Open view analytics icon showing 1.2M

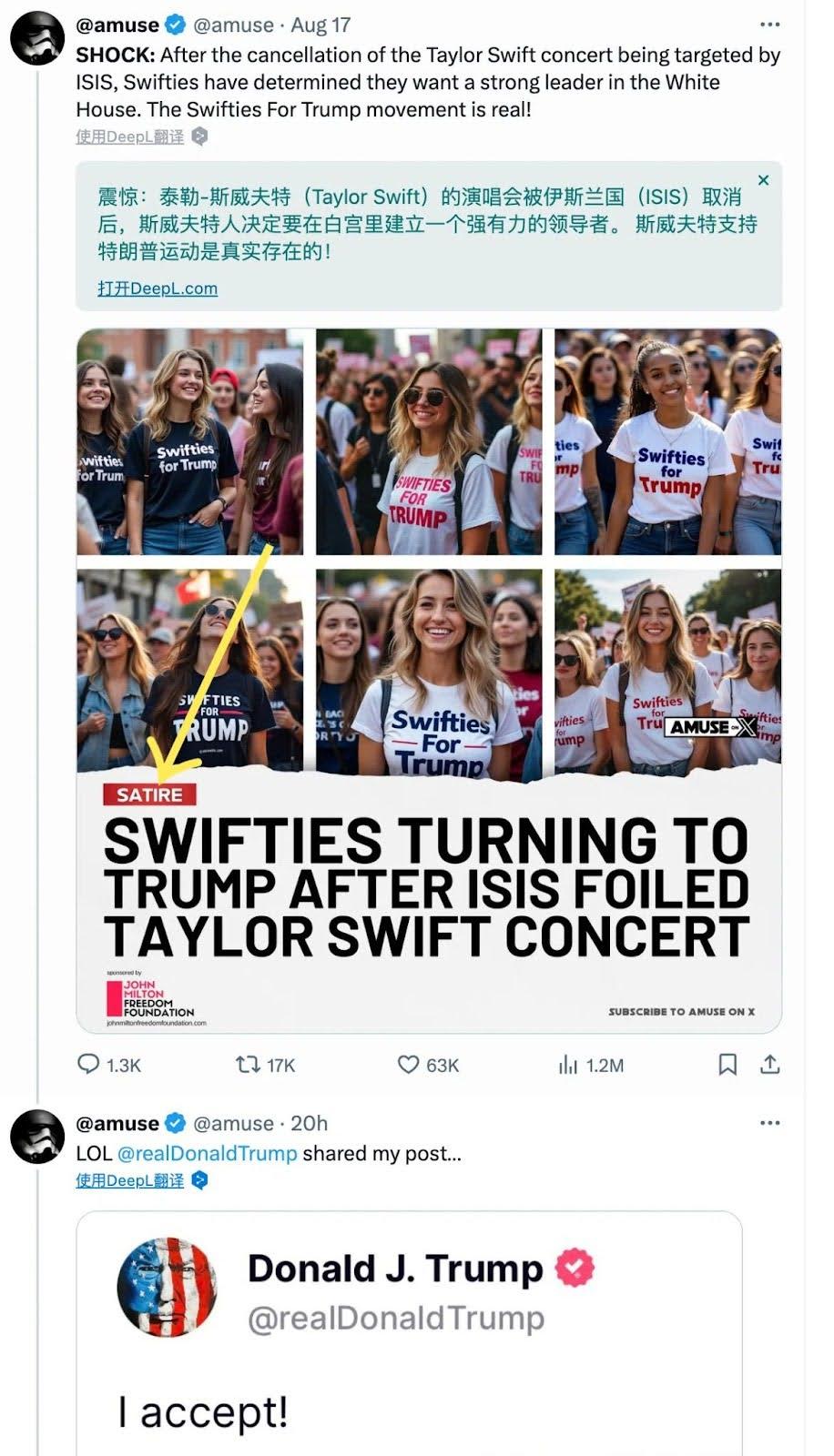(x=568, y=1064)
